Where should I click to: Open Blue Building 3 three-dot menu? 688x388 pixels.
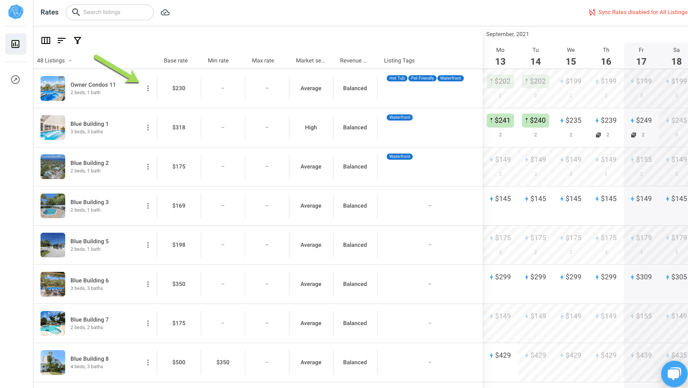(x=148, y=205)
